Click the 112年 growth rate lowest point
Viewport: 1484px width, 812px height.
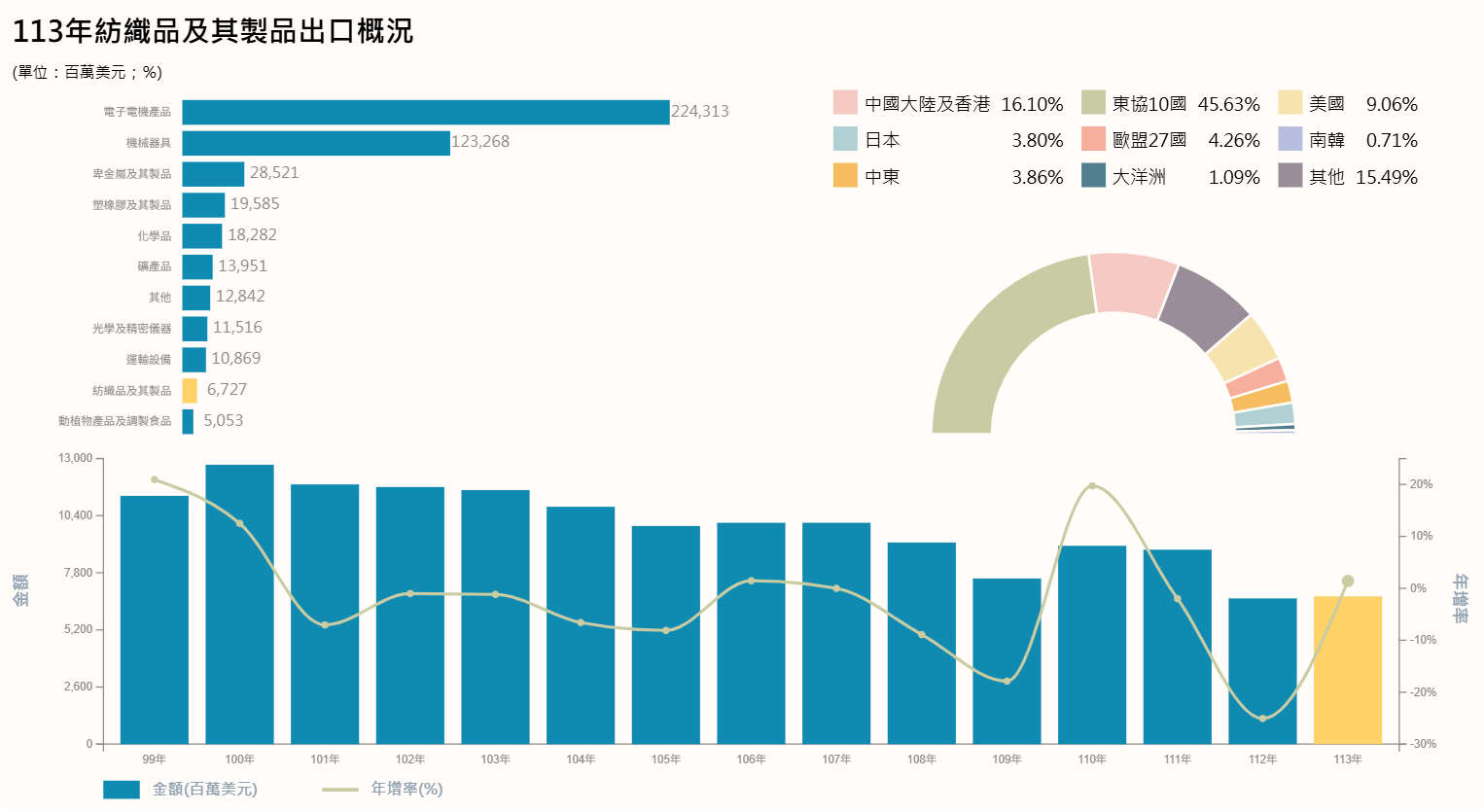pos(1262,719)
